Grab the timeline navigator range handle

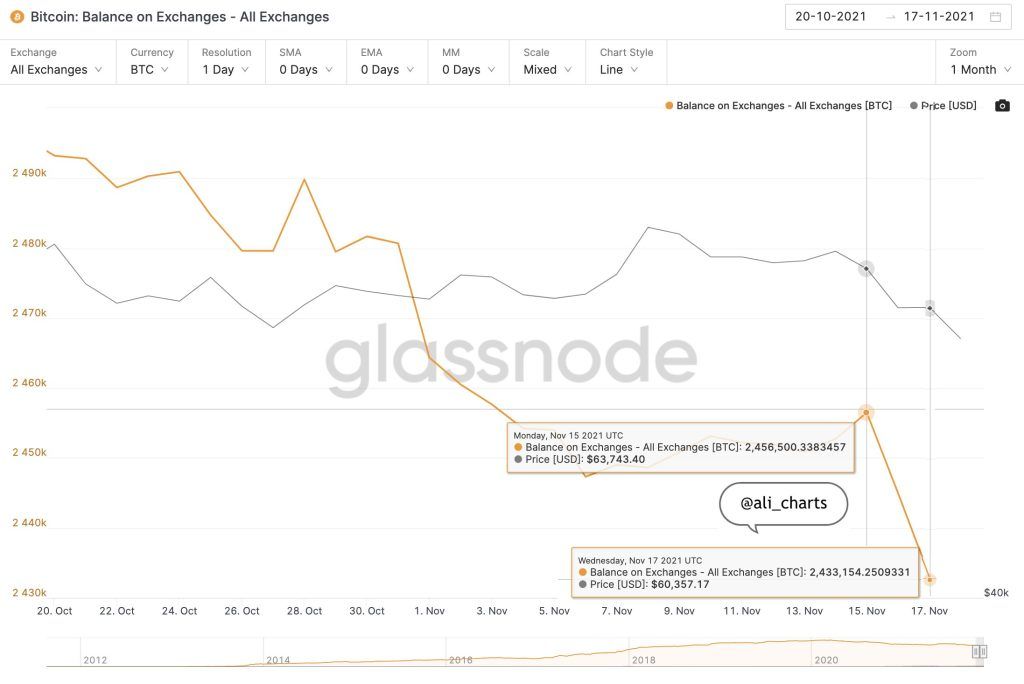979,652
